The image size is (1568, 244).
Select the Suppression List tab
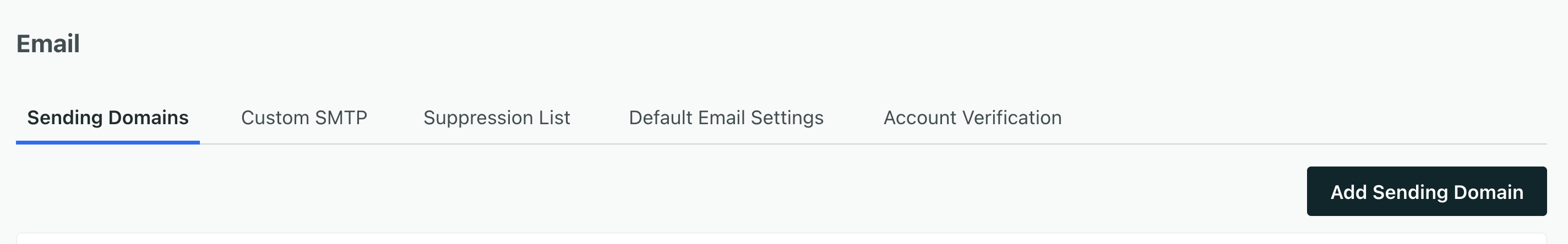tap(496, 118)
